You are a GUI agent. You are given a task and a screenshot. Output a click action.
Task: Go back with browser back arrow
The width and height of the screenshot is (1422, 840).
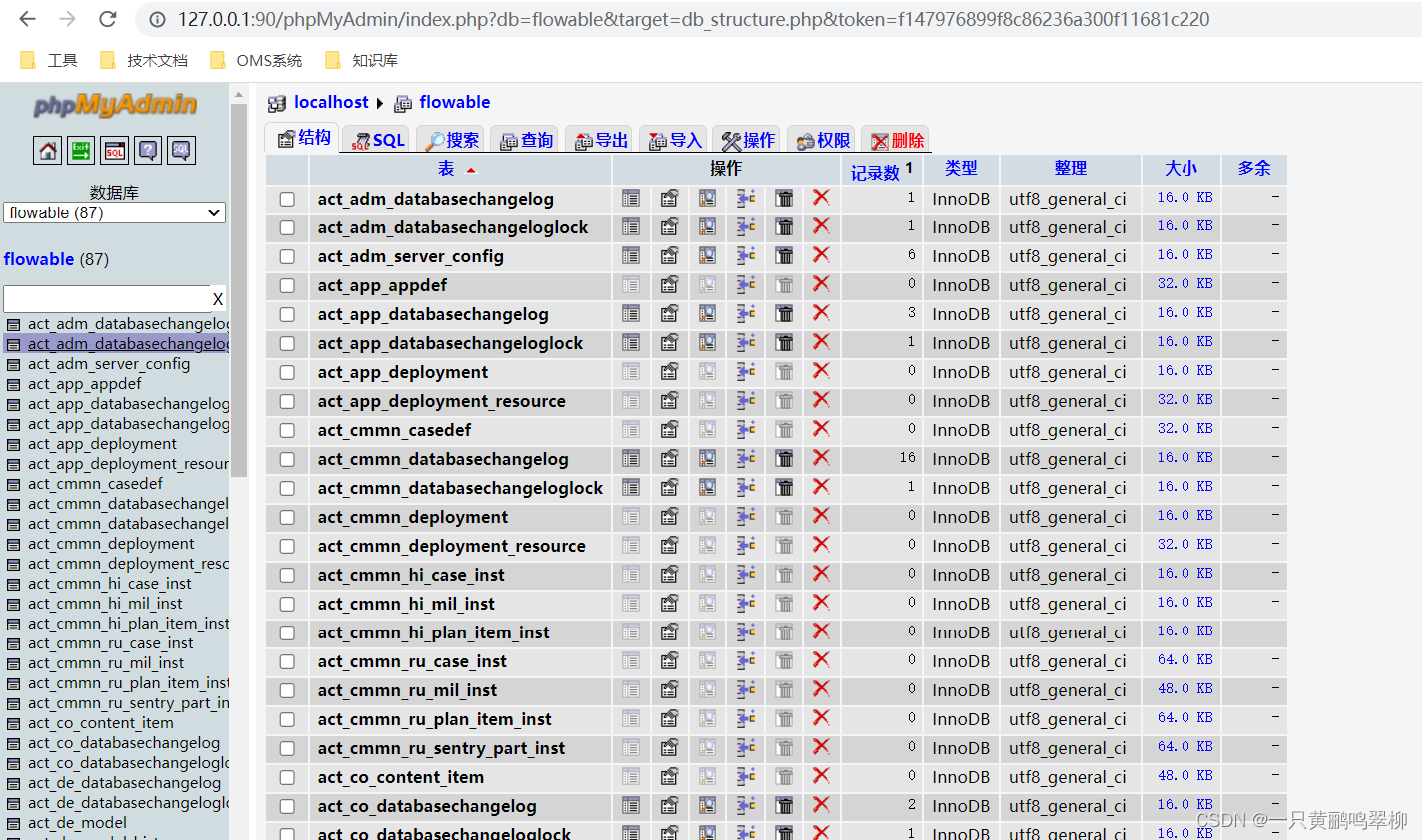click(27, 19)
